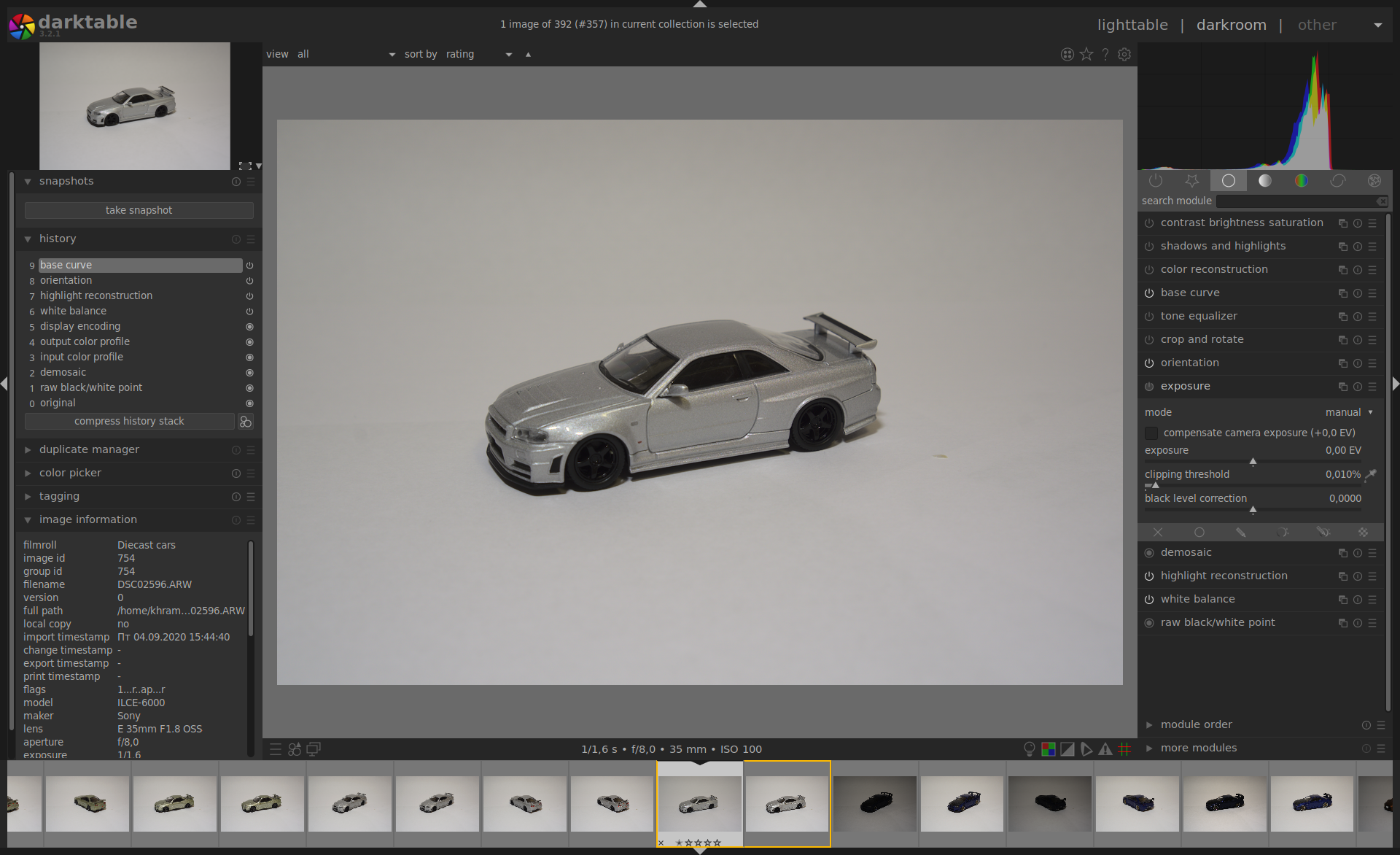Toggle color assessment bulb icon
Viewport: 1400px width, 855px height.
tap(1030, 749)
